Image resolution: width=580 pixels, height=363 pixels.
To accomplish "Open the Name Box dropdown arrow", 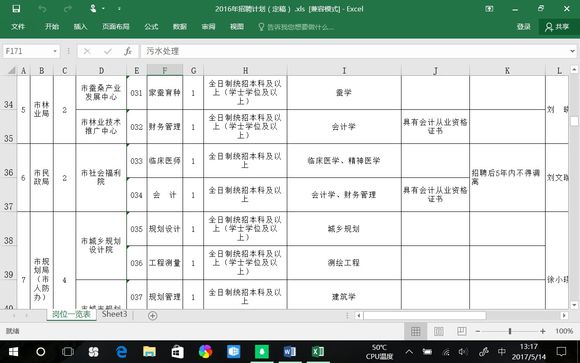I will click(x=55, y=51).
